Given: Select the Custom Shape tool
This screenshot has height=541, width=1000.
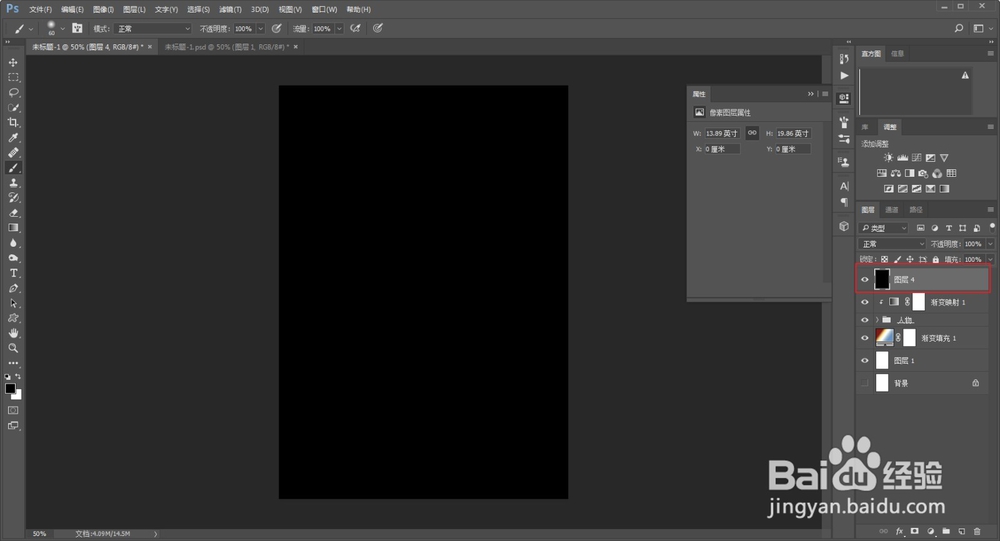Looking at the screenshot, I should pos(13,318).
